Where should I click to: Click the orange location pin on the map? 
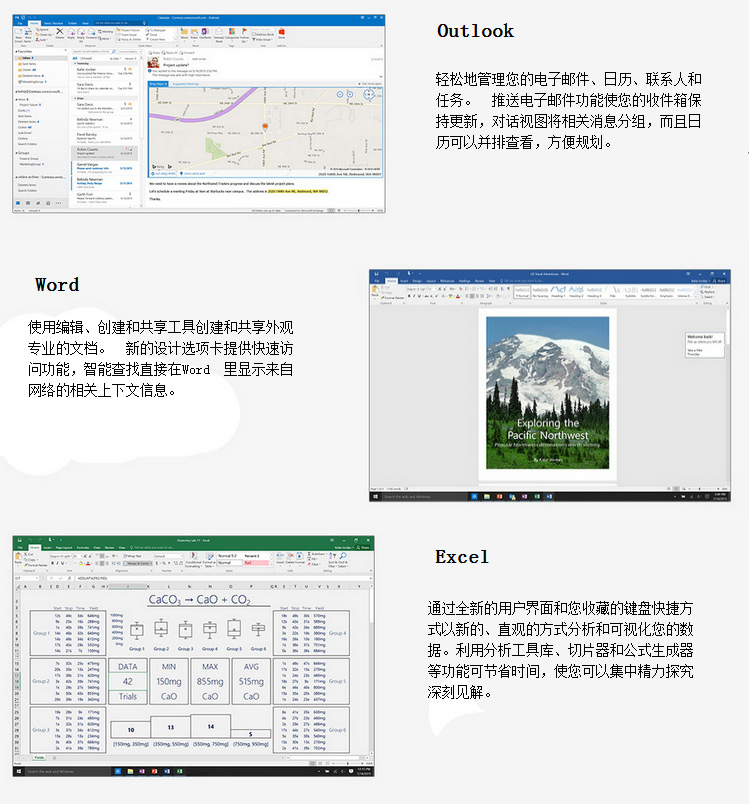(266, 127)
